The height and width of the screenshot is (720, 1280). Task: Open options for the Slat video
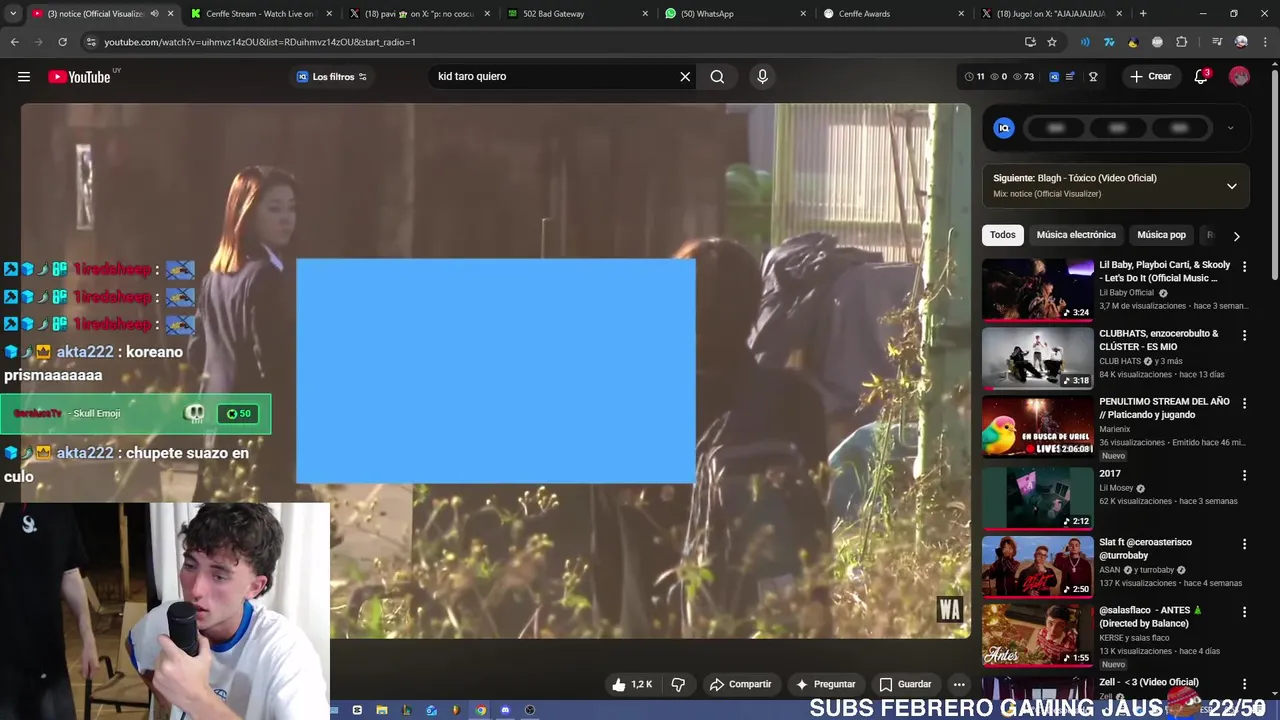(x=1244, y=544)
